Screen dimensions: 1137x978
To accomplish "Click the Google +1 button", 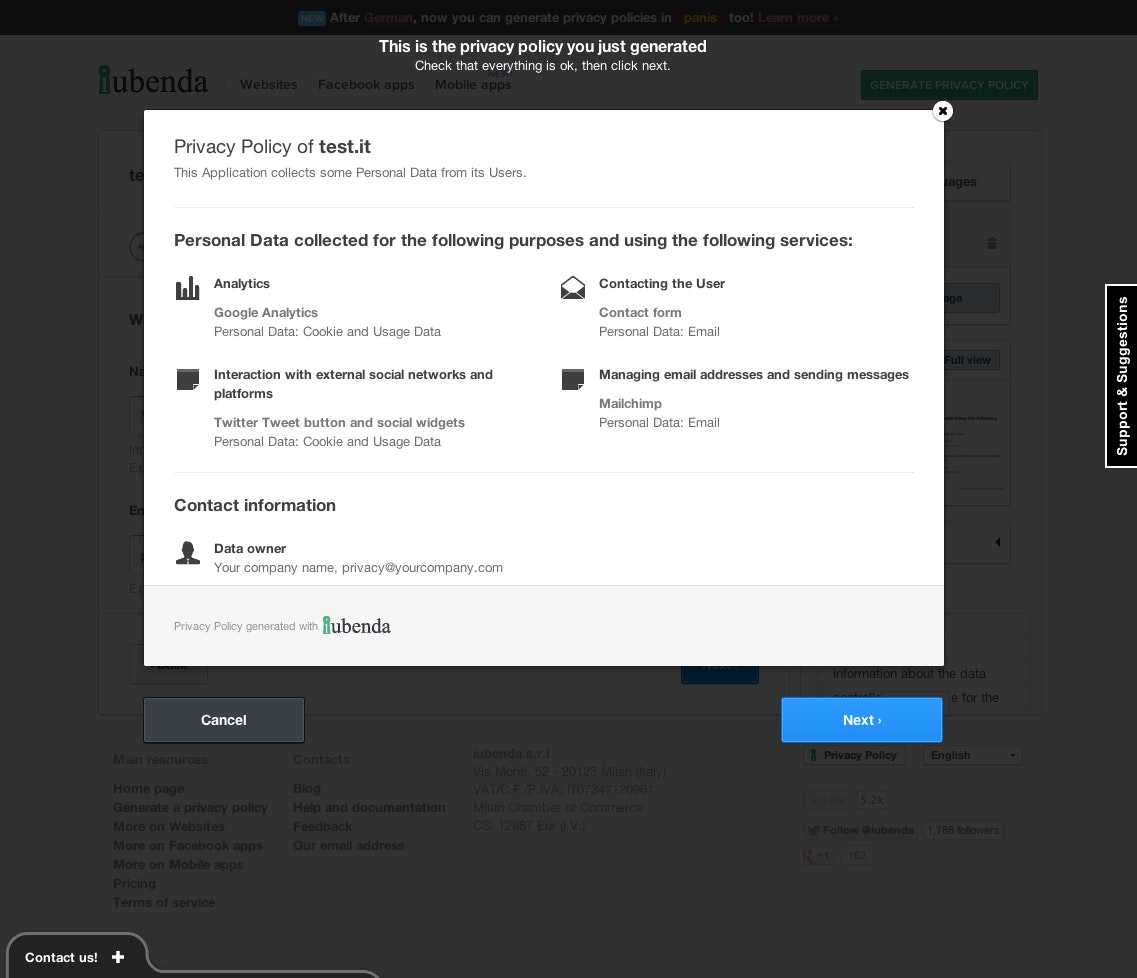I will pyautogui.click(x=817, y=855).
